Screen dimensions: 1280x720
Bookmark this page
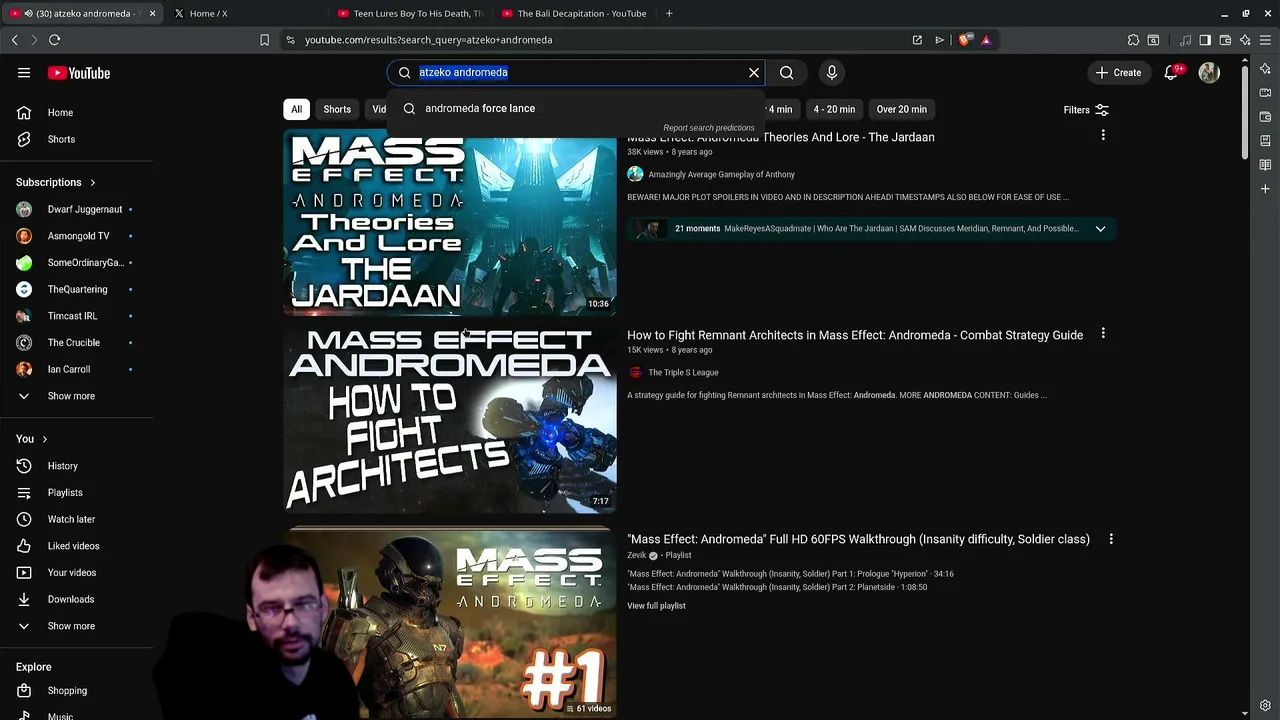[x=264, y=40]
